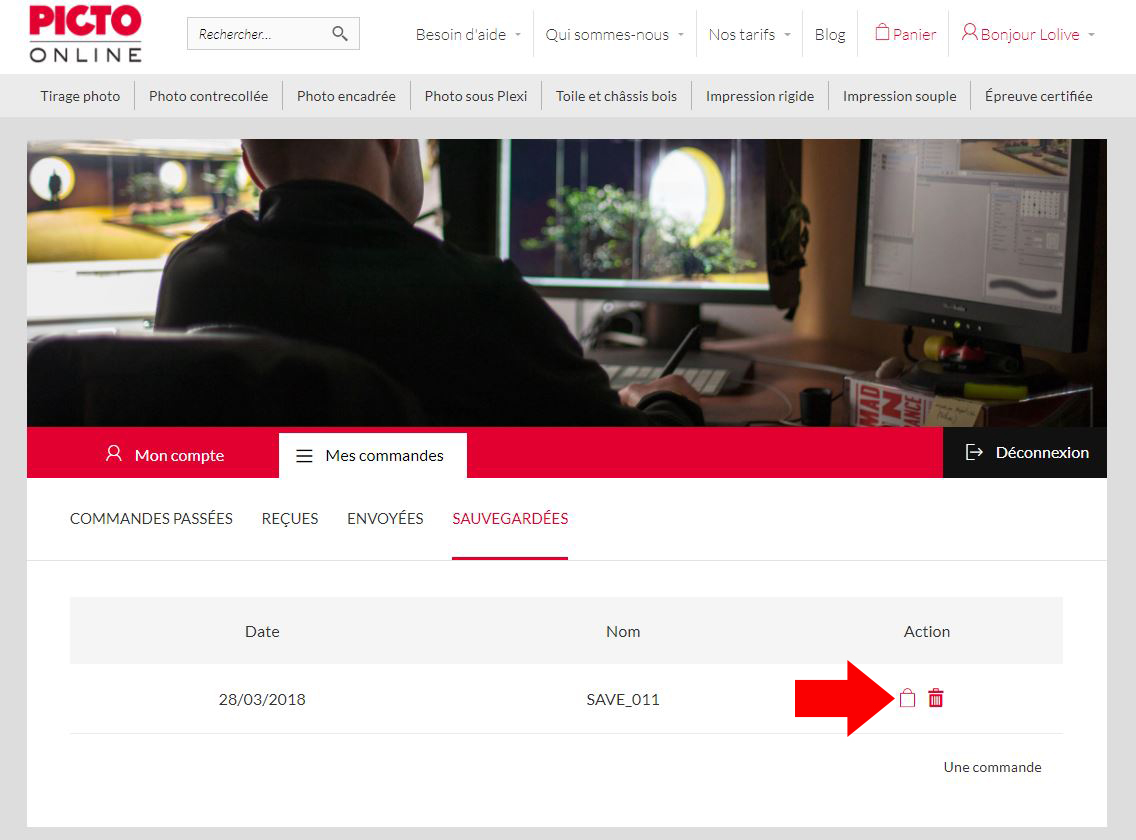Screen dimensions: 1136x840
Task: Switch to the REÇUES tab
Action: (289, 518)
